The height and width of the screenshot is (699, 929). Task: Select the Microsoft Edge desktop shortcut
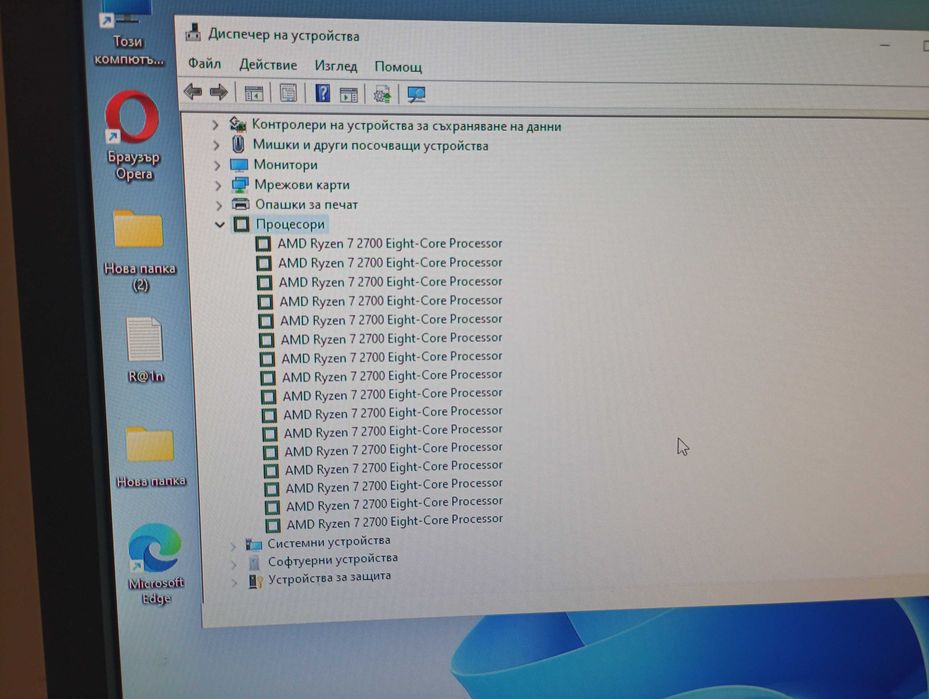coord(156,563)
